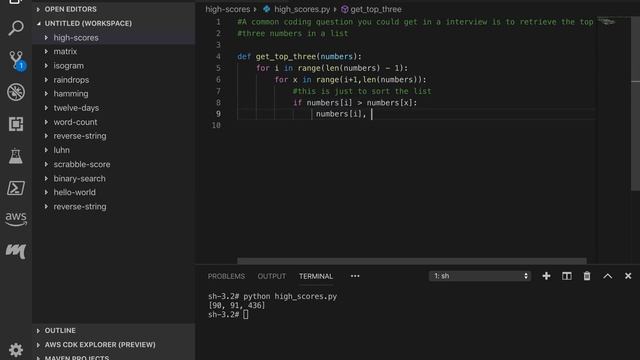This screenshot has width=640, height=360.
Task: Switch to the OUTPUT tab
Action: tap(271, 276)
